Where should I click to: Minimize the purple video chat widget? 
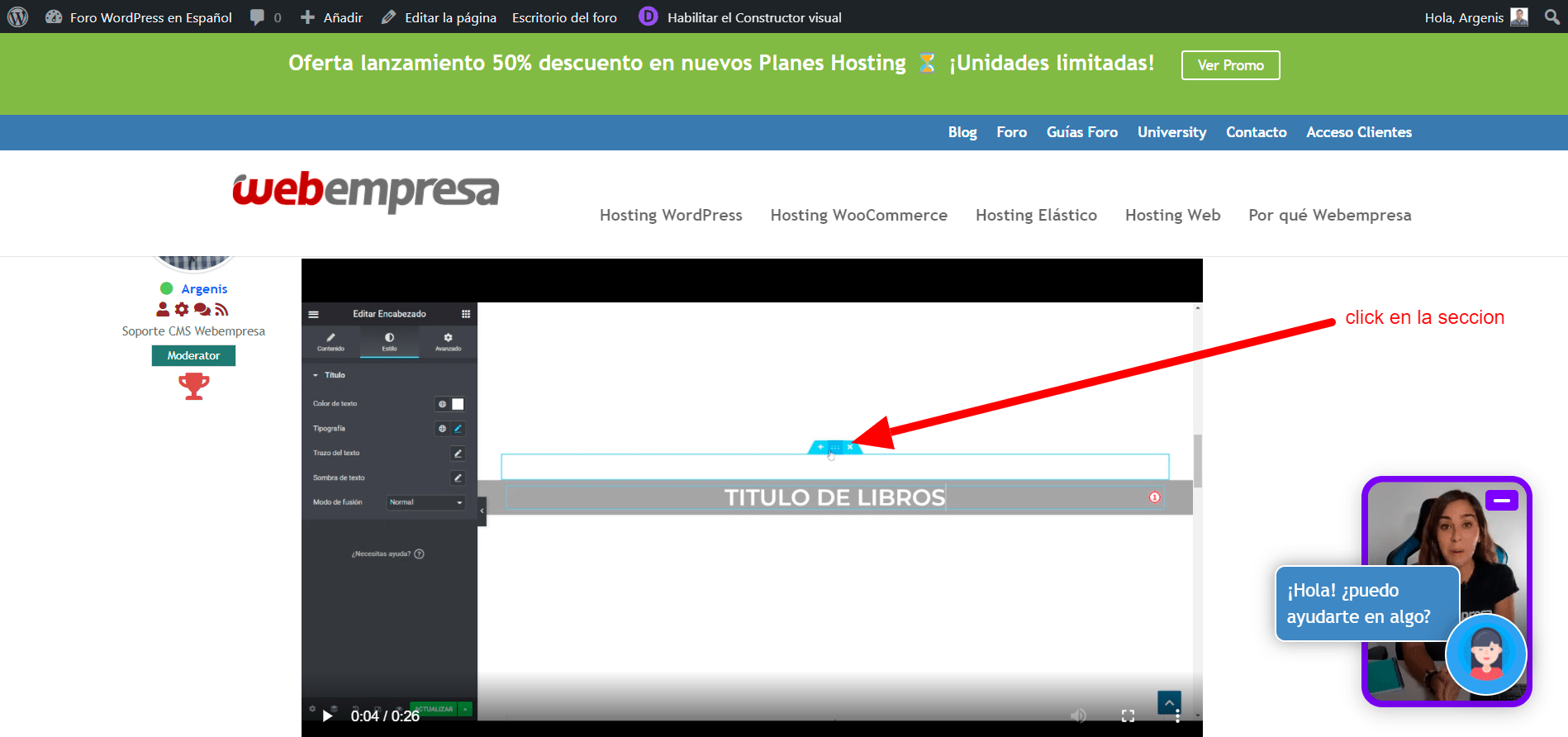(x=1501, y=501)
